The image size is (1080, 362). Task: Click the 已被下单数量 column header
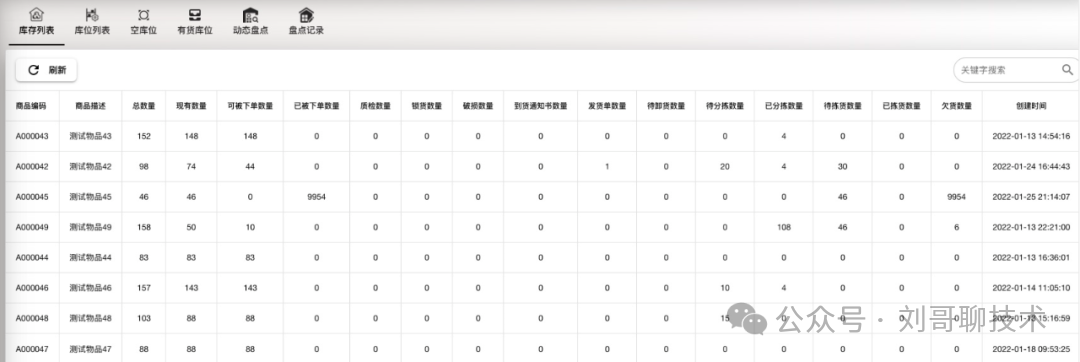pos(316,106)
